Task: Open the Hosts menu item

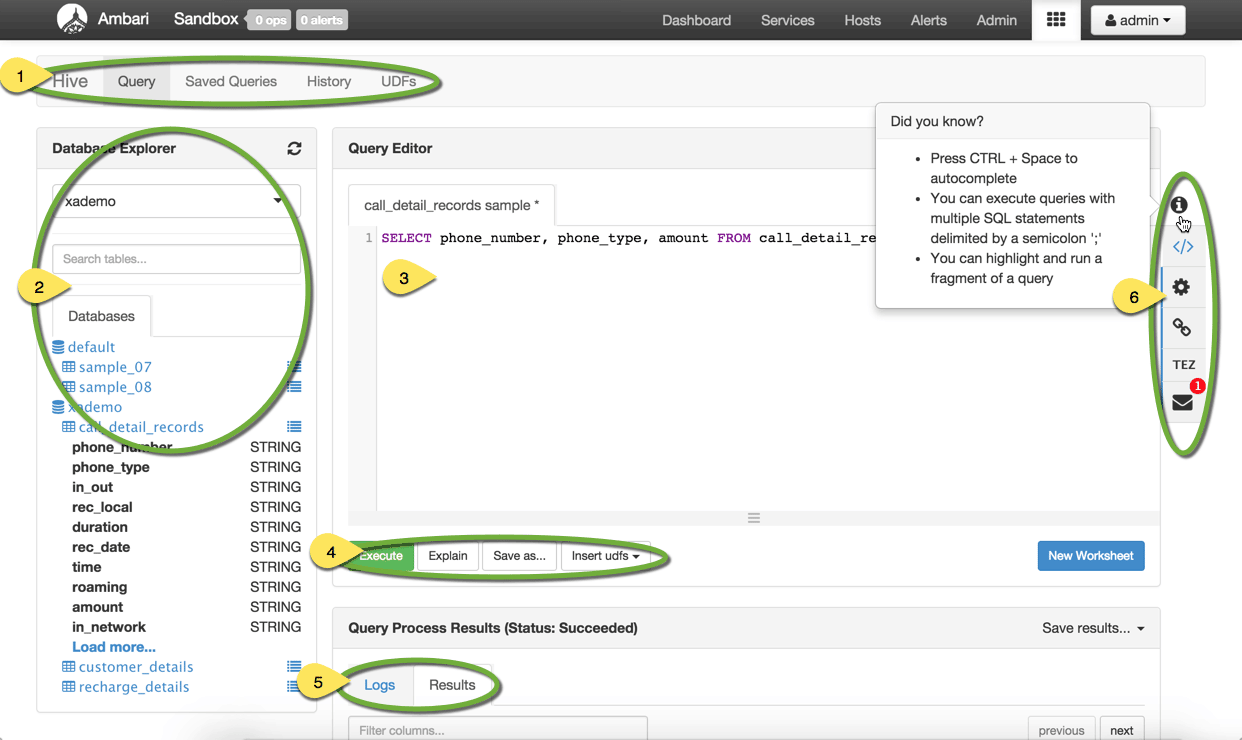Action: click(863, 20)
